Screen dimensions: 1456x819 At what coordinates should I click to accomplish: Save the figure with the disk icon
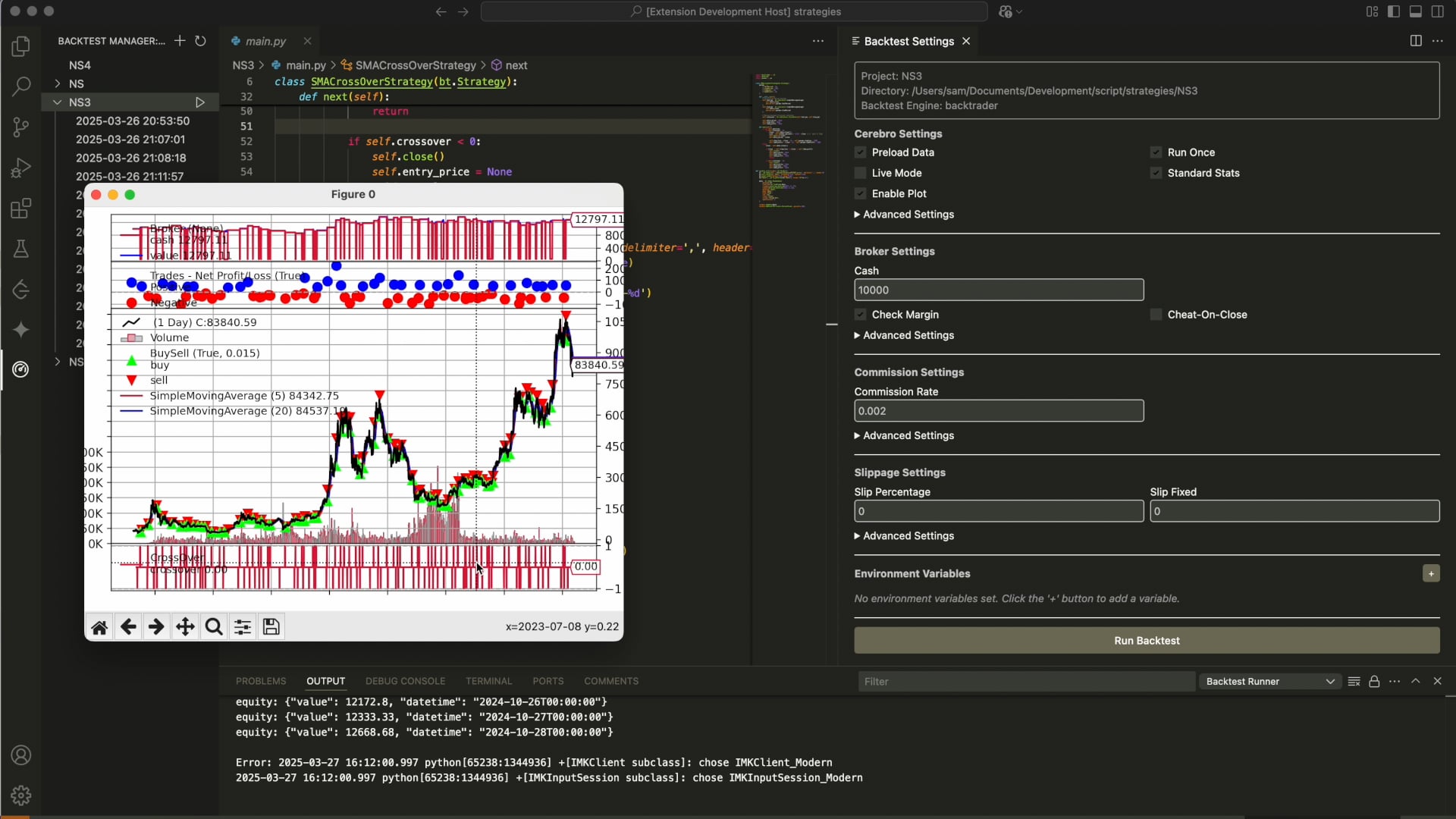[271, 627]
